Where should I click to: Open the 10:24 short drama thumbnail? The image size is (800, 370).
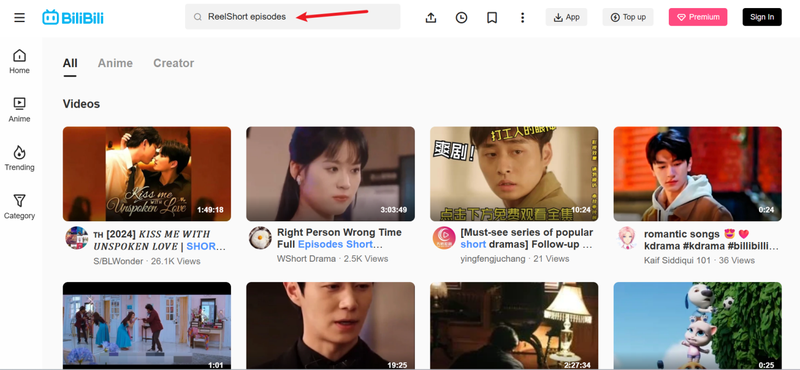pyautogui.click(x=514, y=174)
